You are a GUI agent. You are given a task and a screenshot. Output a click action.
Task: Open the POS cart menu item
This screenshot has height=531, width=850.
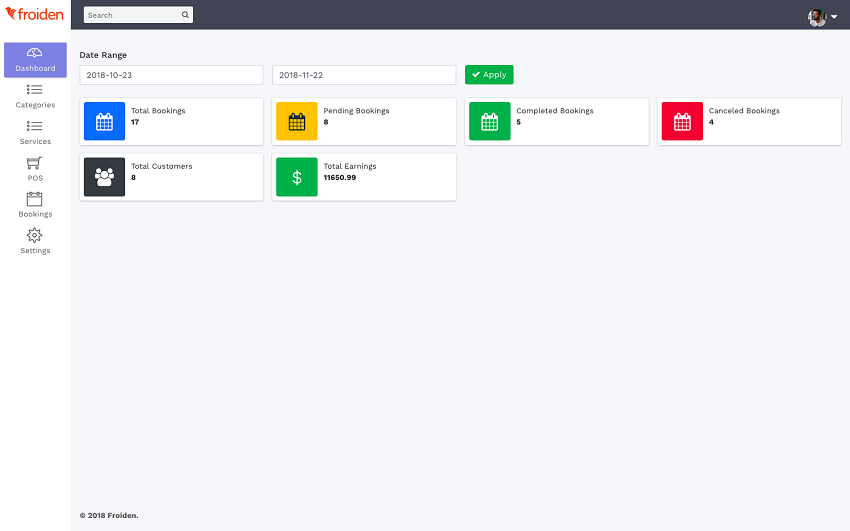pos(35,170)
